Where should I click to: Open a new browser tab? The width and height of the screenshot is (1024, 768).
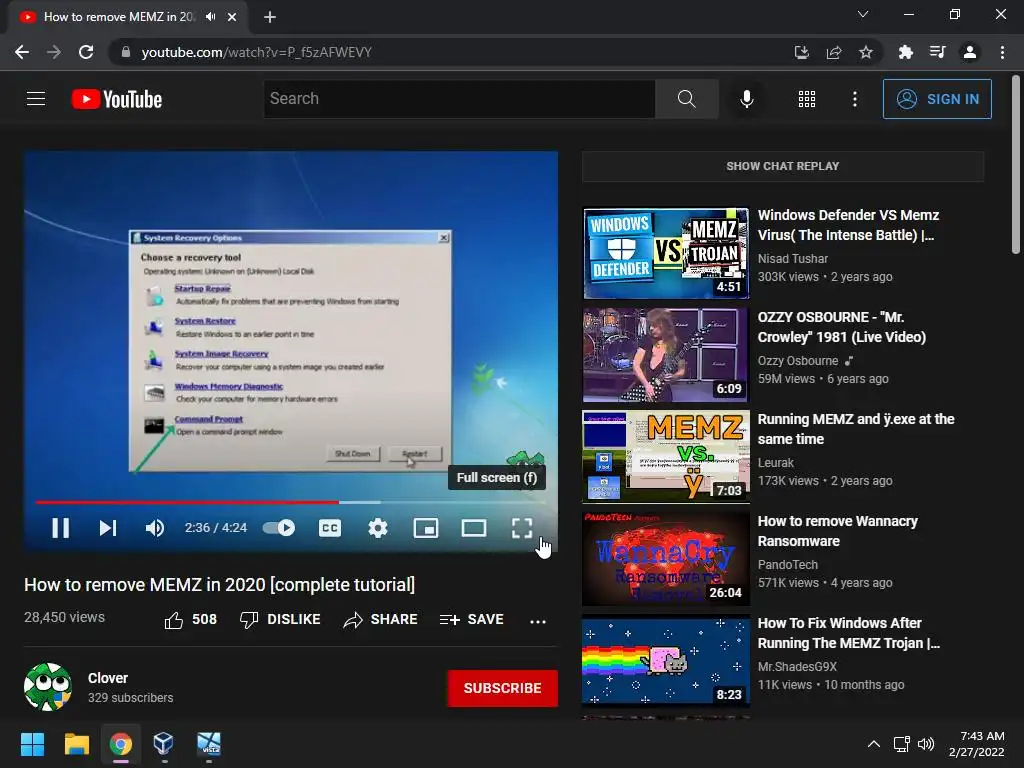(x=270, y=17)
